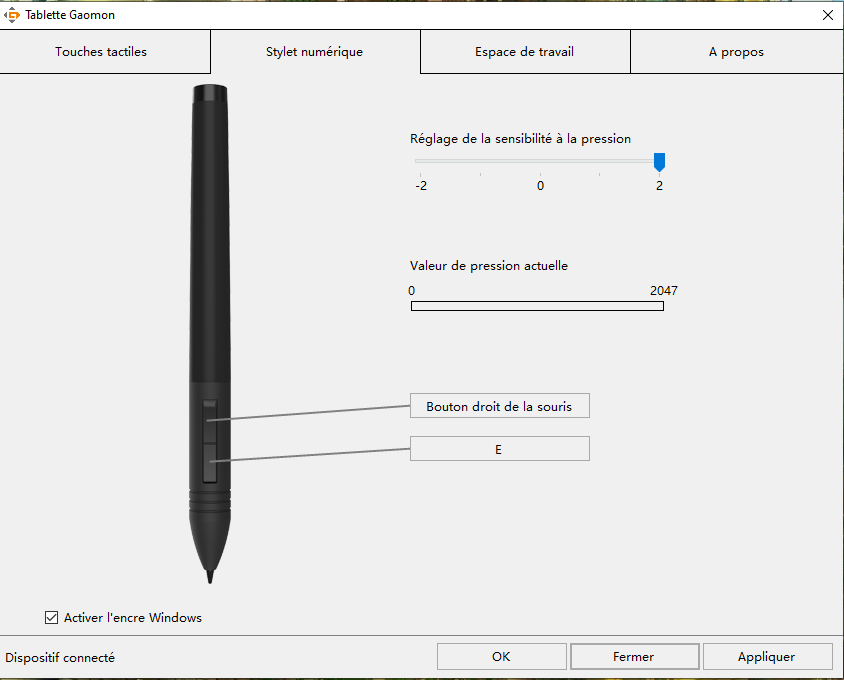The image size is (844, 680).
Task: Open the Espace de travail tab
Action: 524,52
